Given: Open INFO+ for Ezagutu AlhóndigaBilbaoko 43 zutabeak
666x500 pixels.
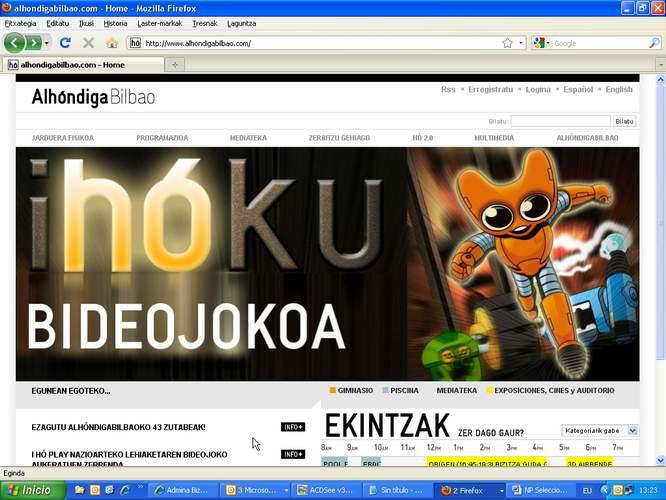Looking at the screenshot, I should tap(293, 427).
